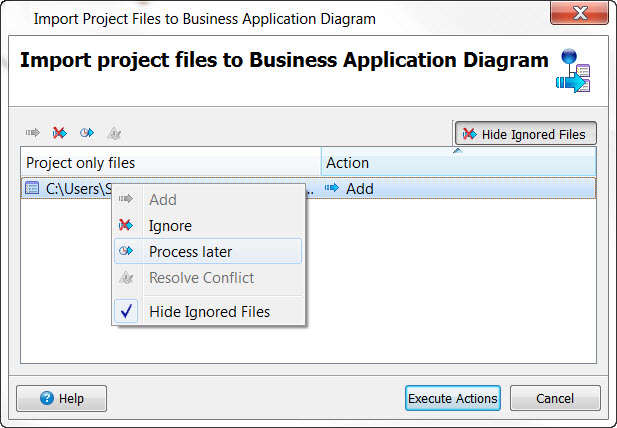Cancel the import dialog

click(555, 398)
